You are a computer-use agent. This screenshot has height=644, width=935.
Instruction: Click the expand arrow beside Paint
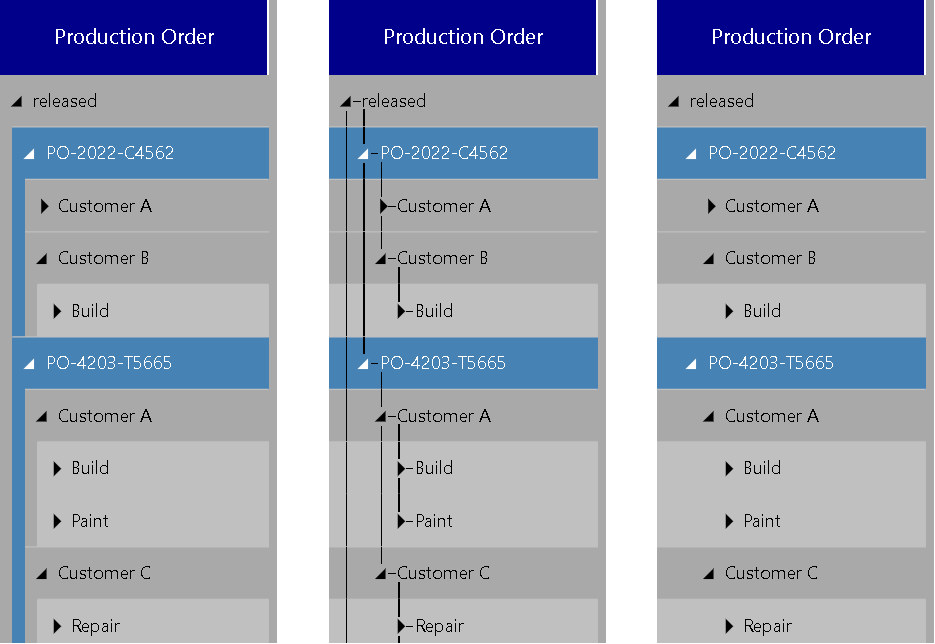pos(55,521)
